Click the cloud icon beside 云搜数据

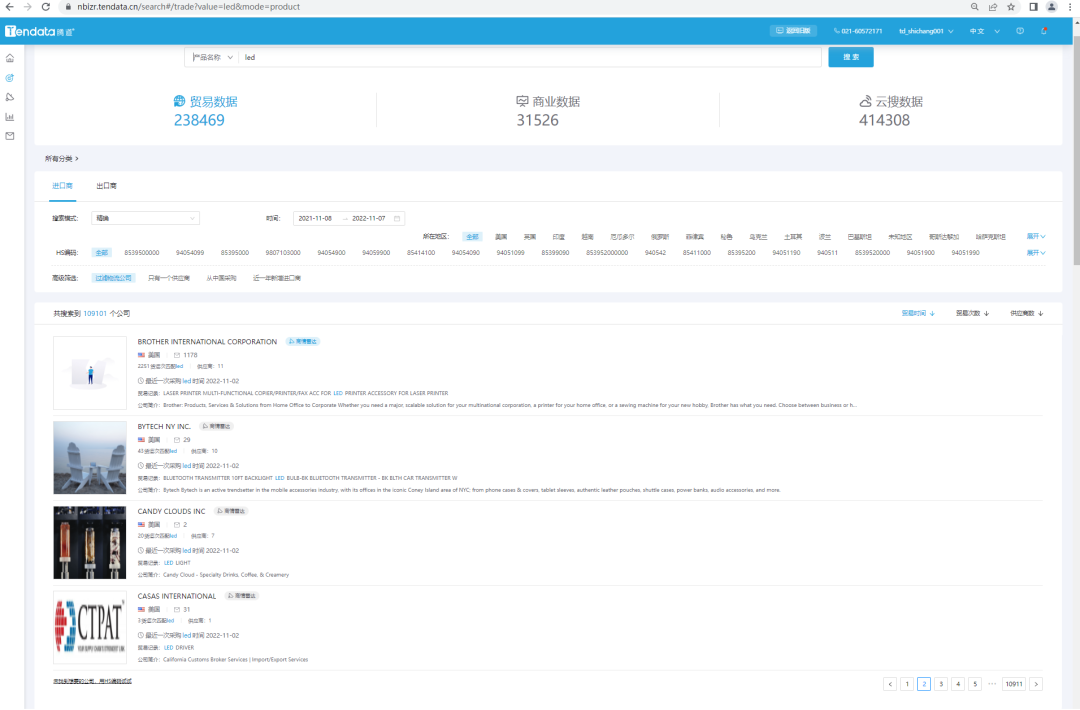tap(865, 101)
